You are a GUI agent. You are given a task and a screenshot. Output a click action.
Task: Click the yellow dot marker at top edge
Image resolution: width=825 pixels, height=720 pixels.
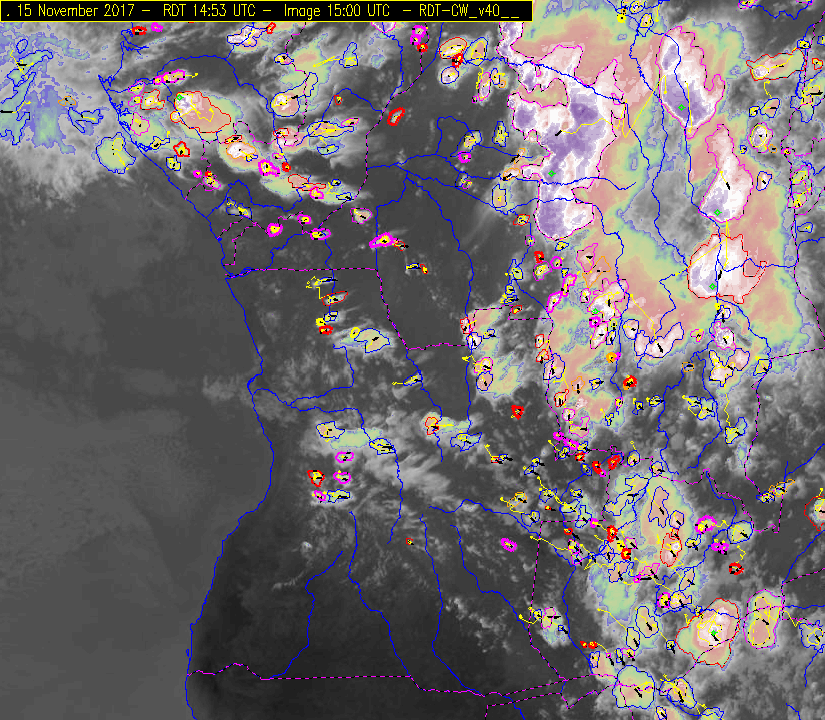621,18
